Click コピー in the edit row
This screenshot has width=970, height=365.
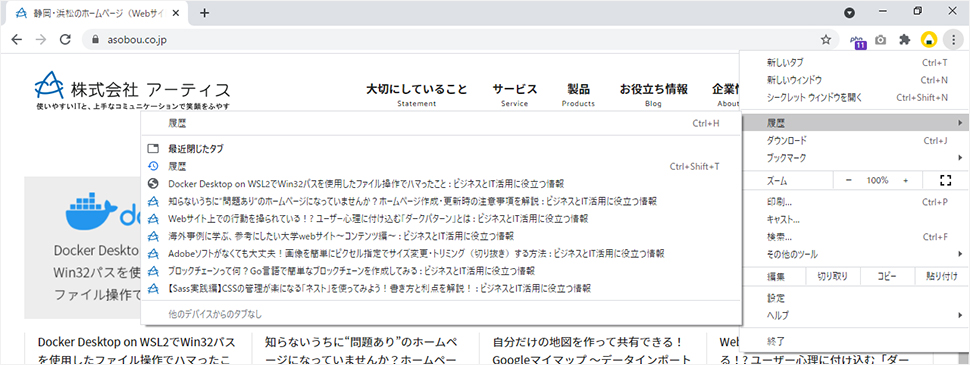click(x=887, y=276)
